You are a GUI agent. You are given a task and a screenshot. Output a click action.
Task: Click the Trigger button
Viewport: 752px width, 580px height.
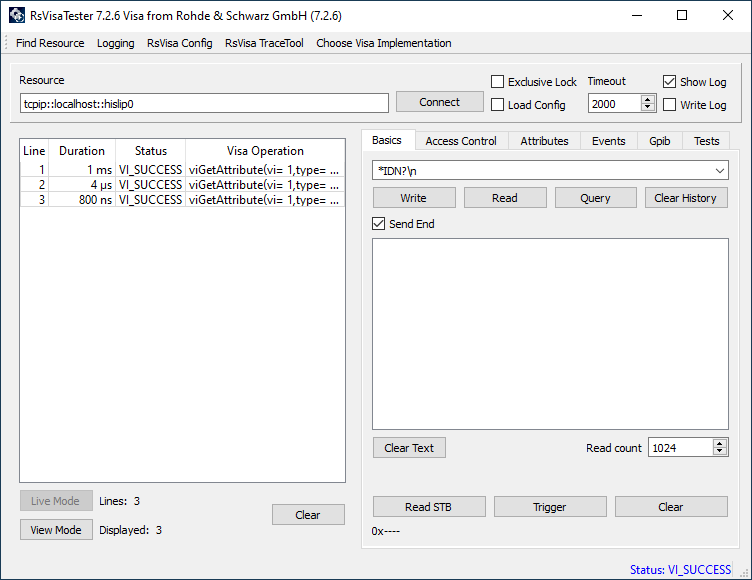tap(550, 507)
